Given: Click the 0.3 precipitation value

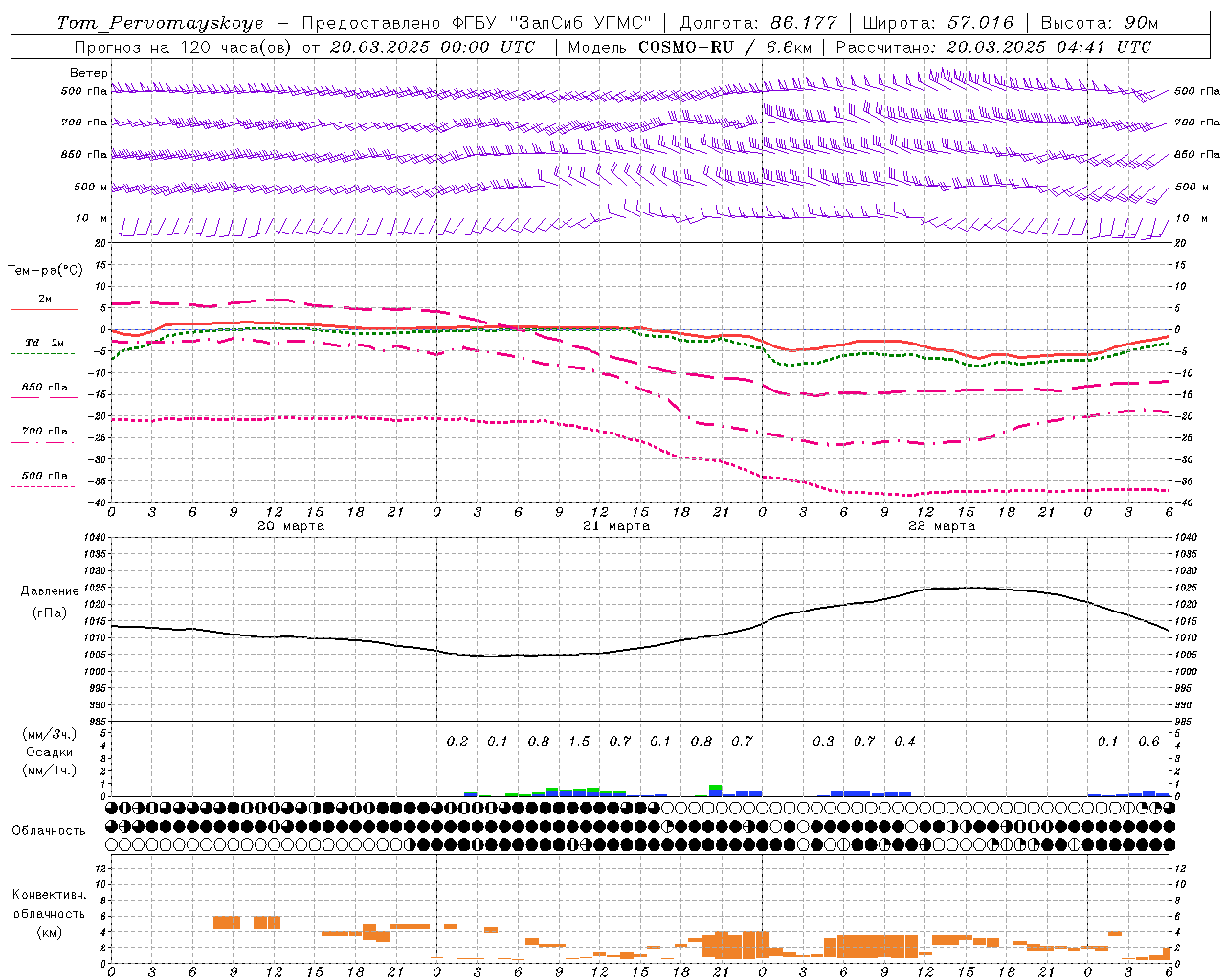Looking at the screenshot, I should [823, 742].
